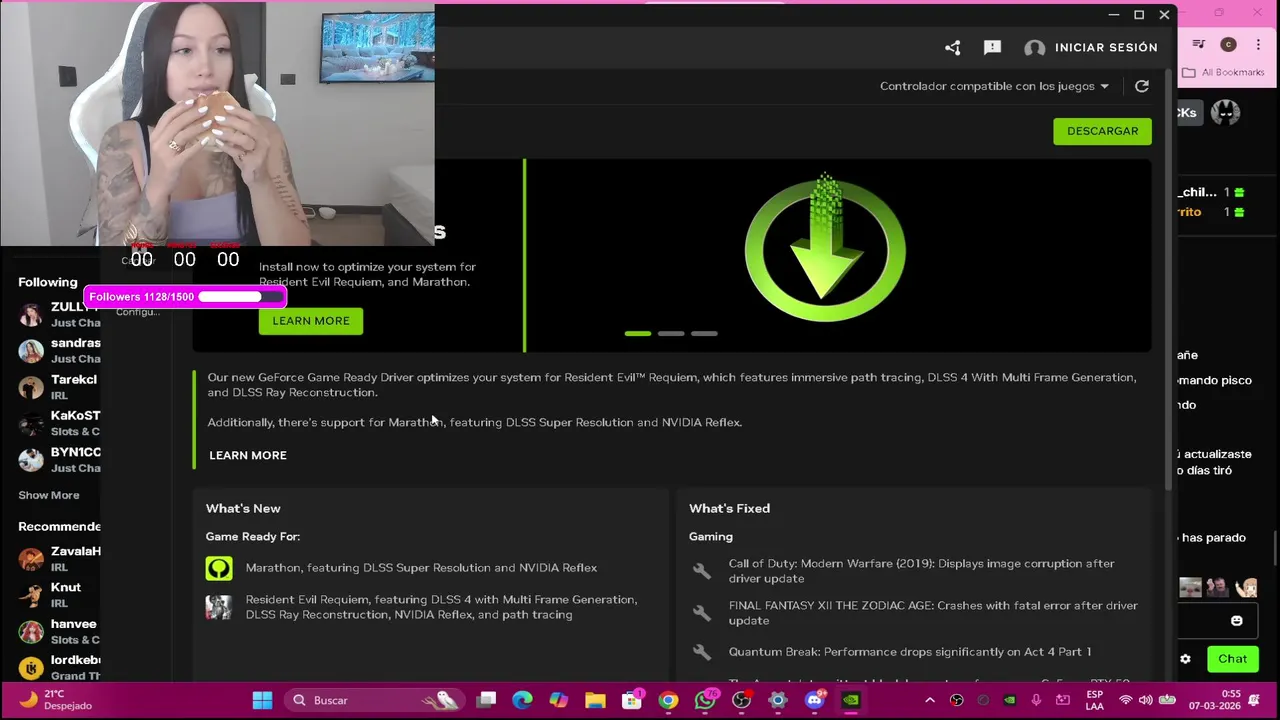The width and height of the screenshot is (1280, 720).
Task: Click "What's New" heading text
Action: (x=243, y=508)
